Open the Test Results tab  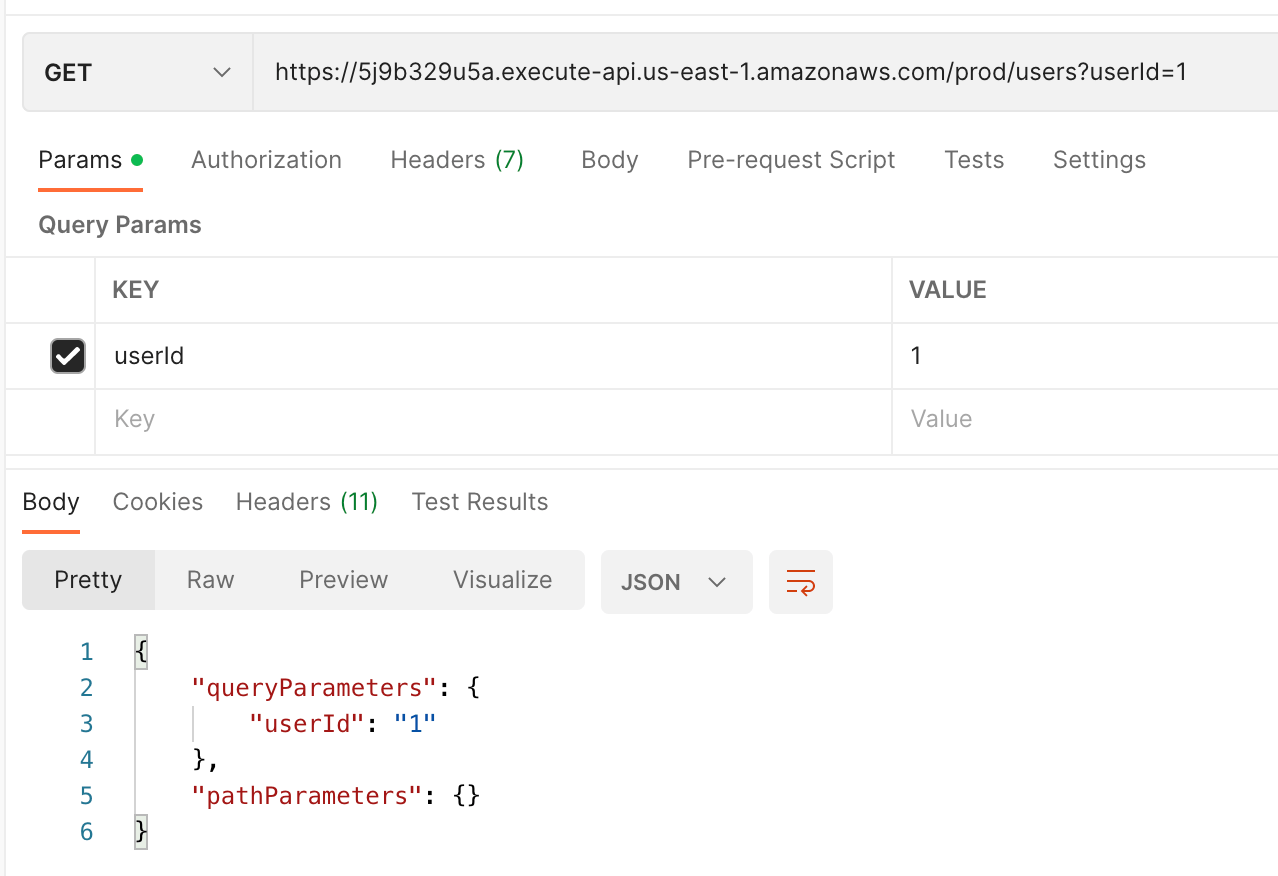pyautogui.click(x=480, y=502)
